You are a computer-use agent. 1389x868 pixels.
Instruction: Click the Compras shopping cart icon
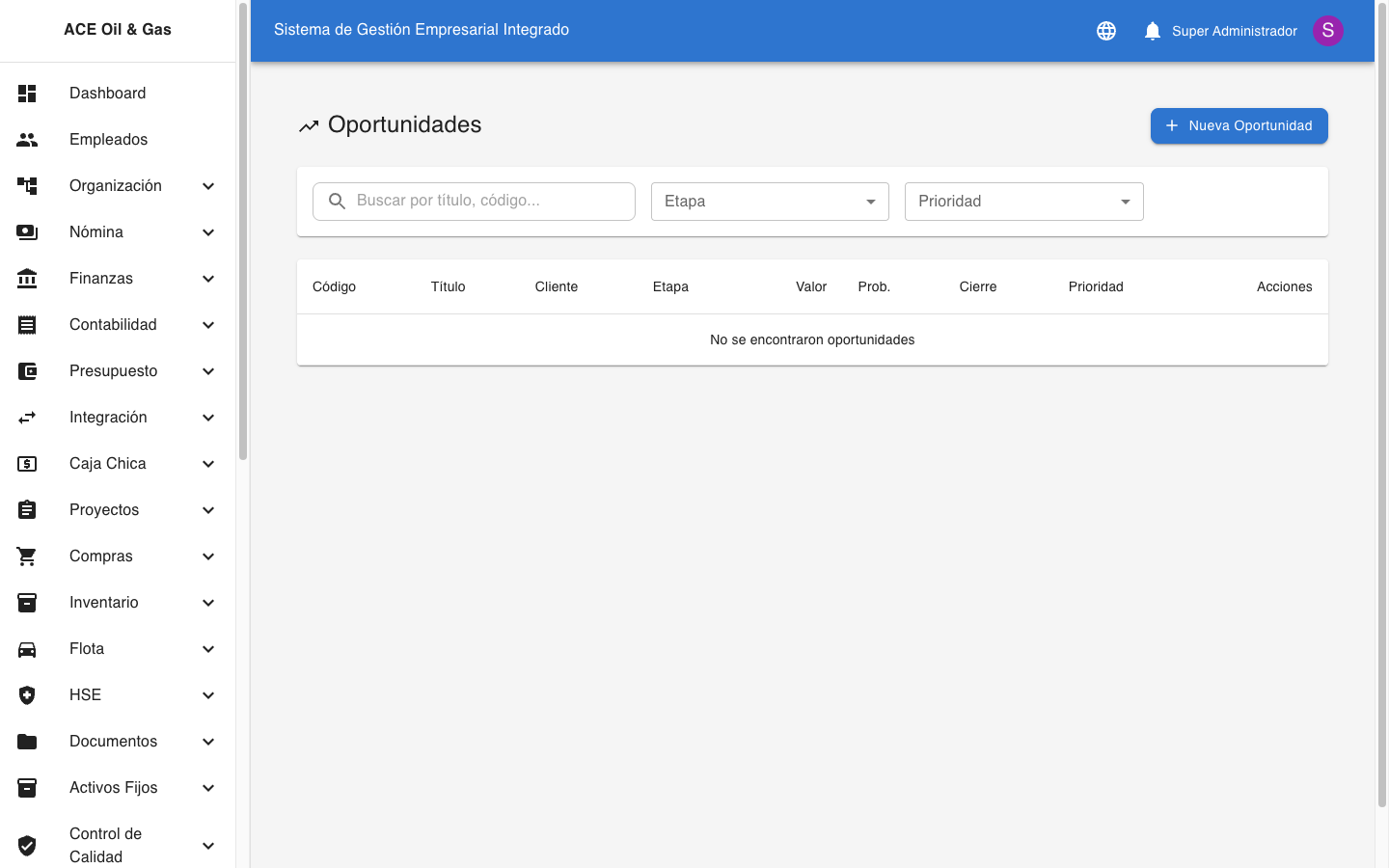point(27,556)
